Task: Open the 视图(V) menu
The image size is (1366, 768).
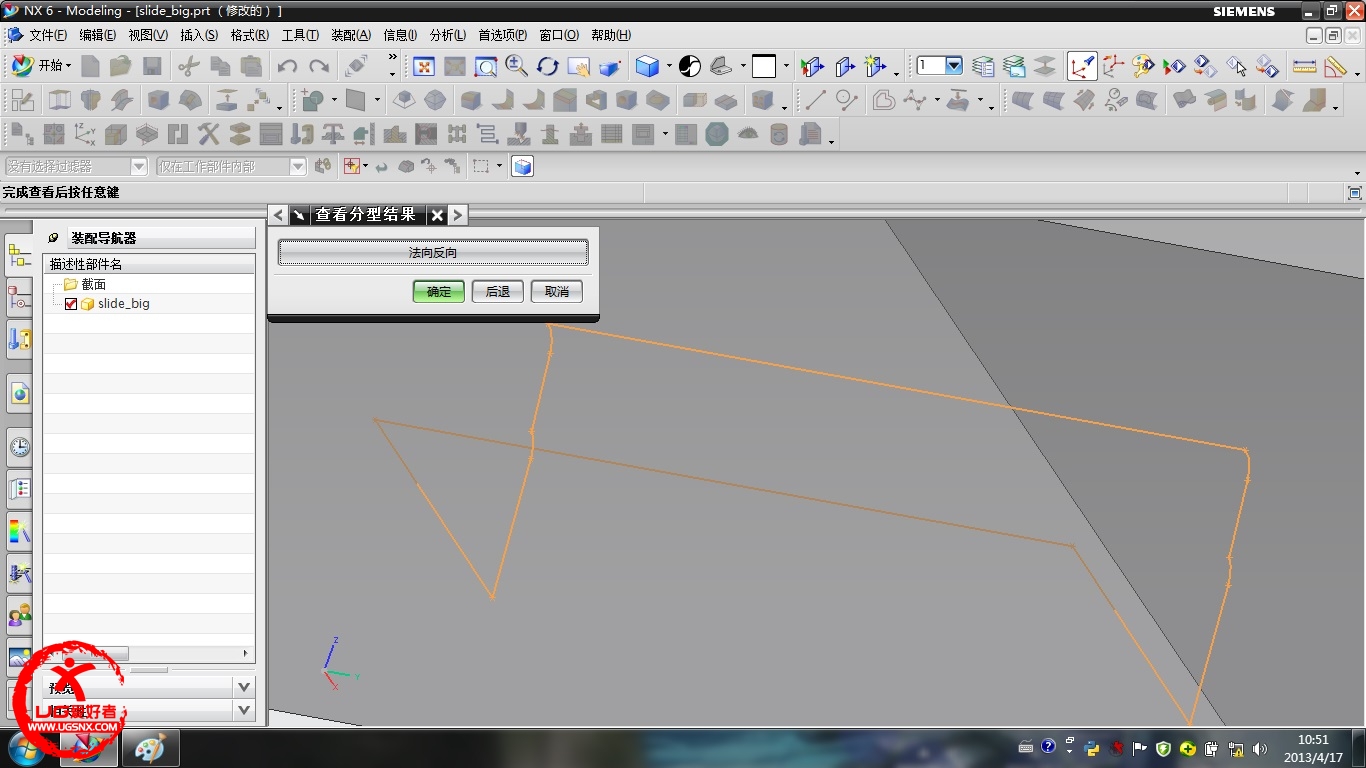Action: 148,35
